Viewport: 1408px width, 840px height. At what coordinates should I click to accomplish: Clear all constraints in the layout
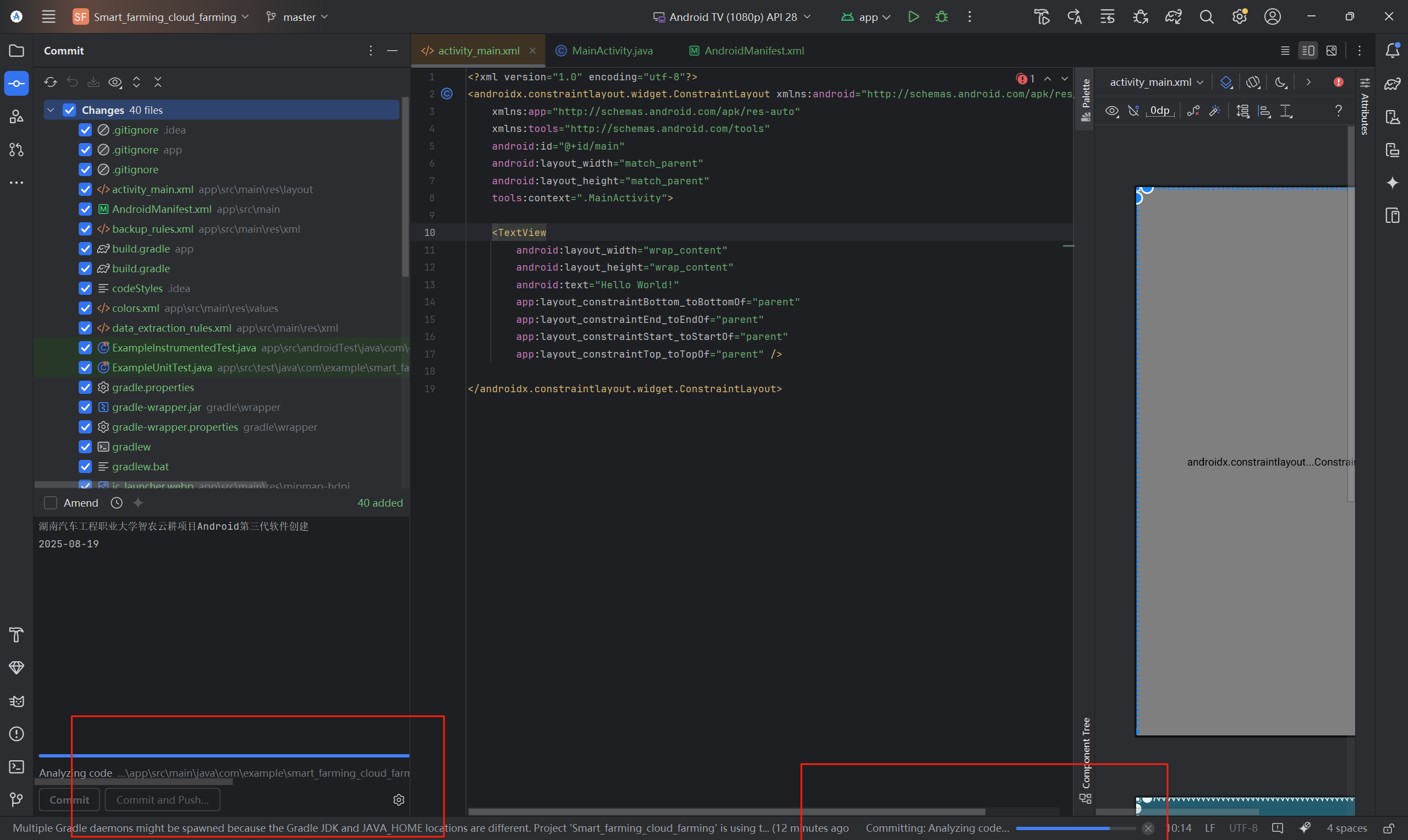pyautogui.click(x=1193, y=111)
